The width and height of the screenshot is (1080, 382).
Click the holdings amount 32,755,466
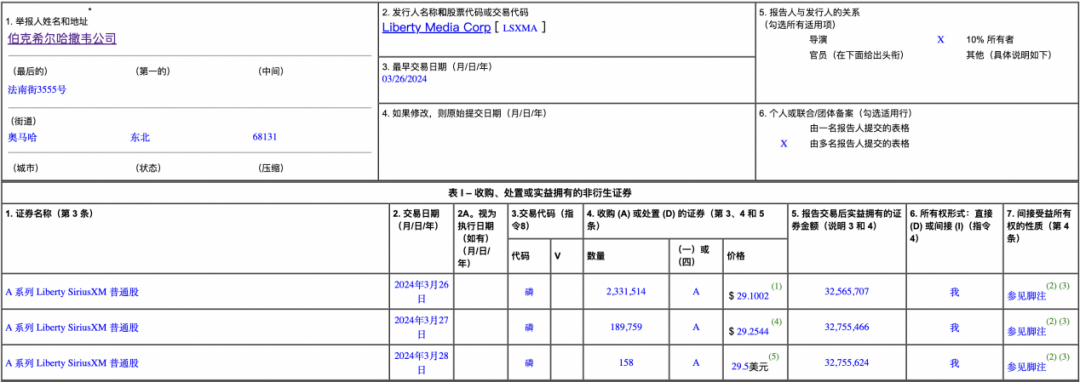(x=847, y=328)
